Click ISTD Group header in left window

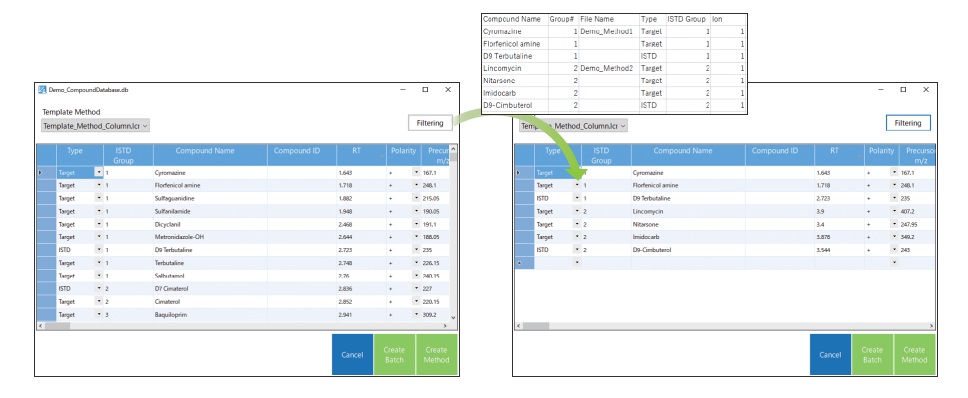coord(128,155)
